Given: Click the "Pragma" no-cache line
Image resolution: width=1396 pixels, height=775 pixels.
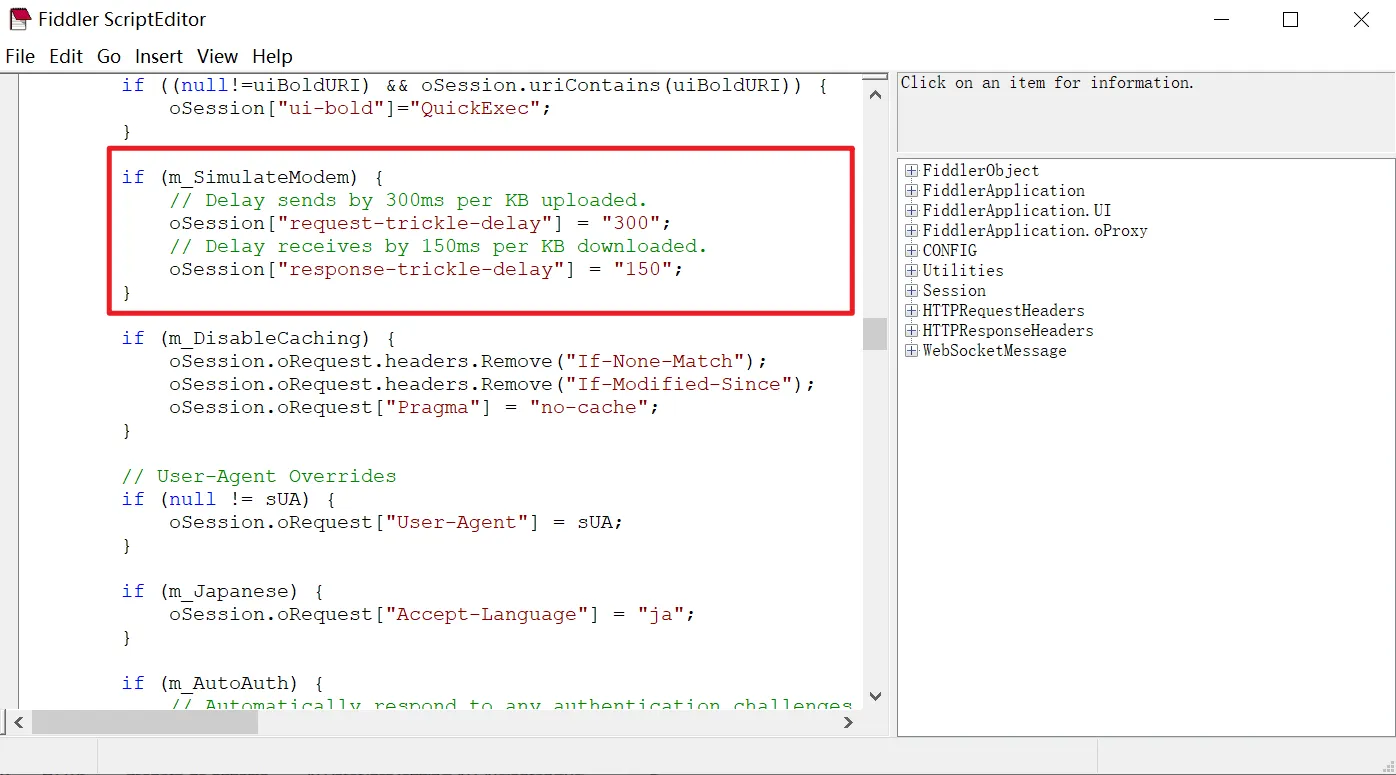Looking at the screenshot, I should point(414,407).
